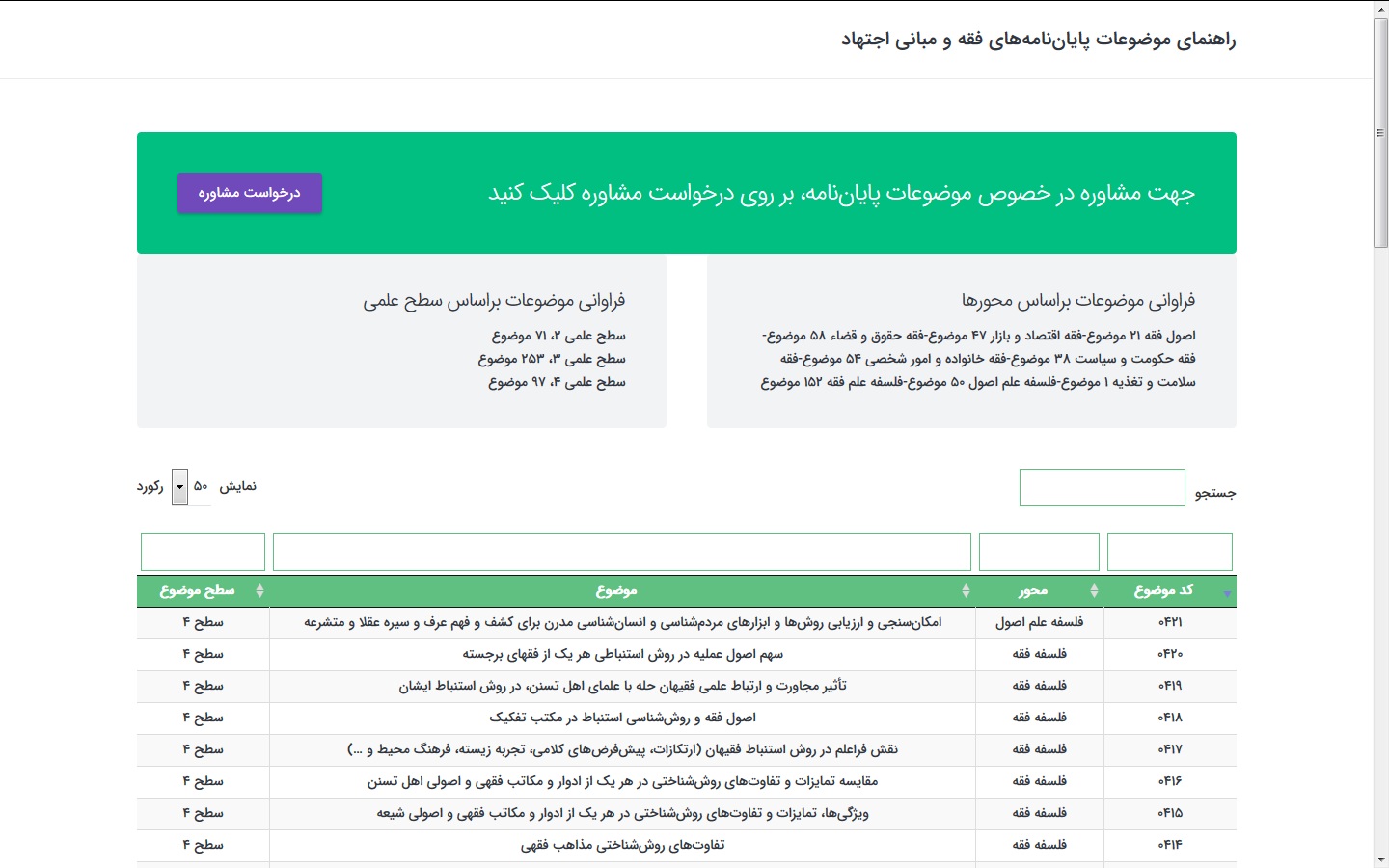Select the code cell ۰۴۱۸
1389x868 pixels.
click(1170, 719)
